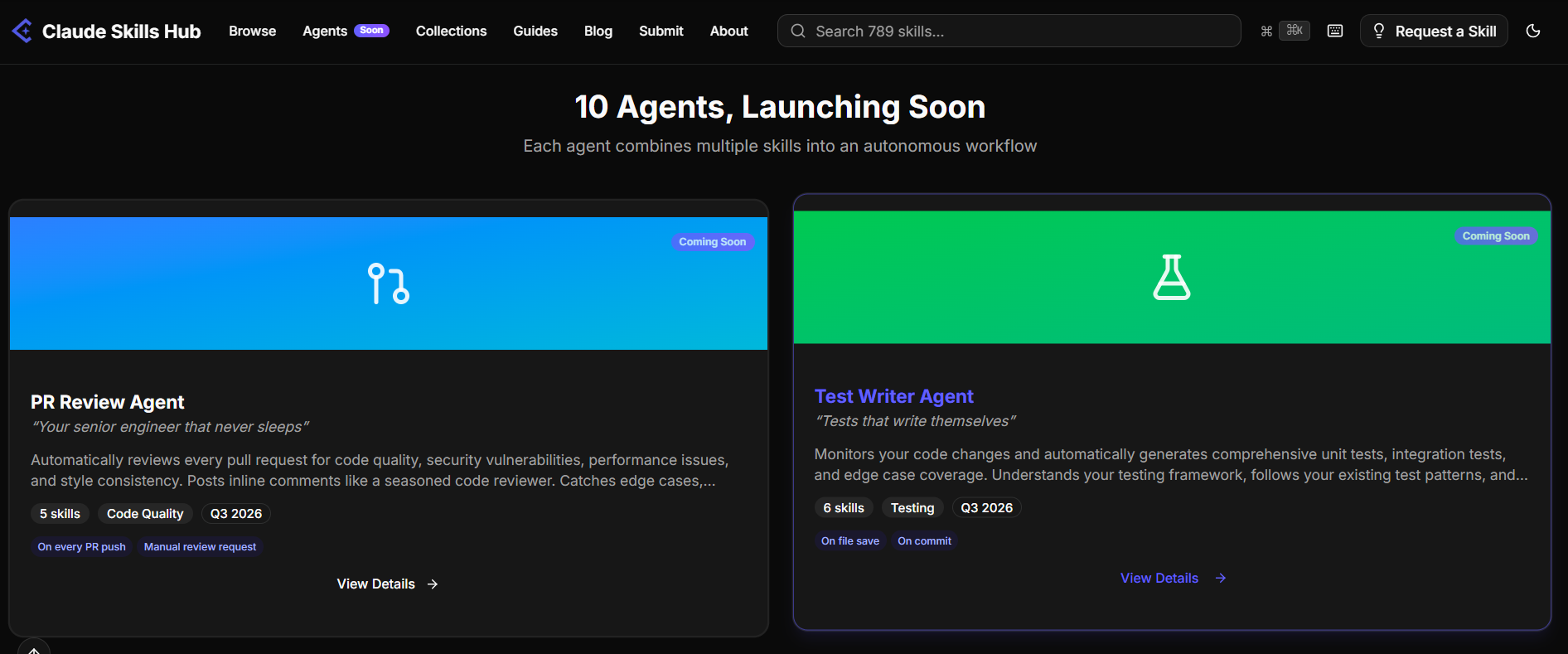This screenshot has height=654, width=1568.
Task: Click the magnifier icon in the search bar
Action: click(x=798, y=31)
